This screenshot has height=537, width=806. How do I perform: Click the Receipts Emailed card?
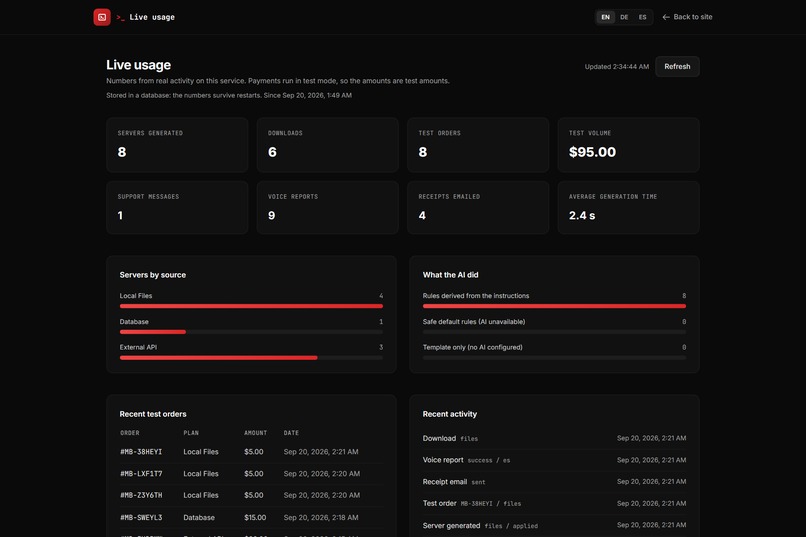(478, 207)
